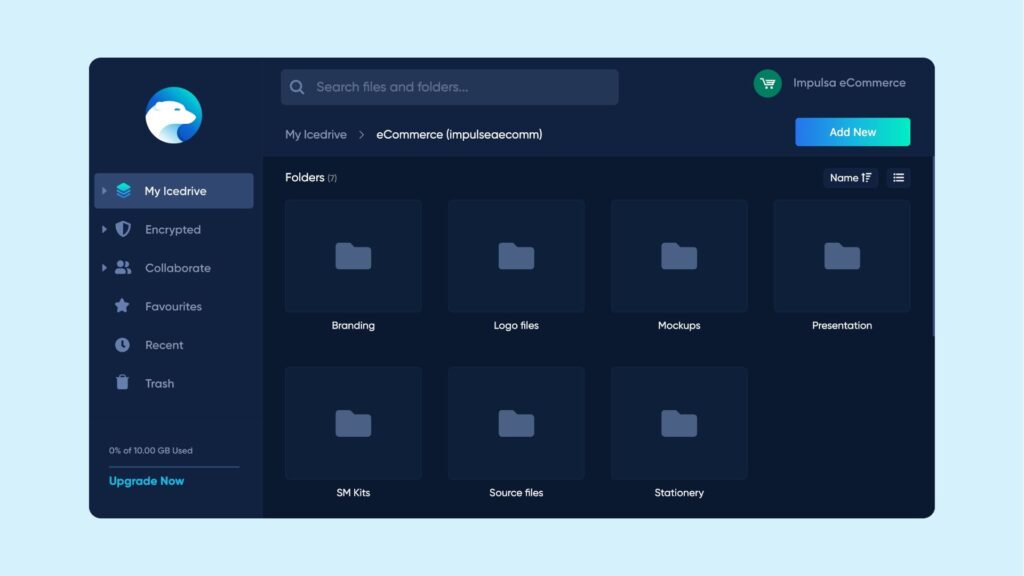Click the Upgrade Now link
1024x576 pixels.
[146, 481]
